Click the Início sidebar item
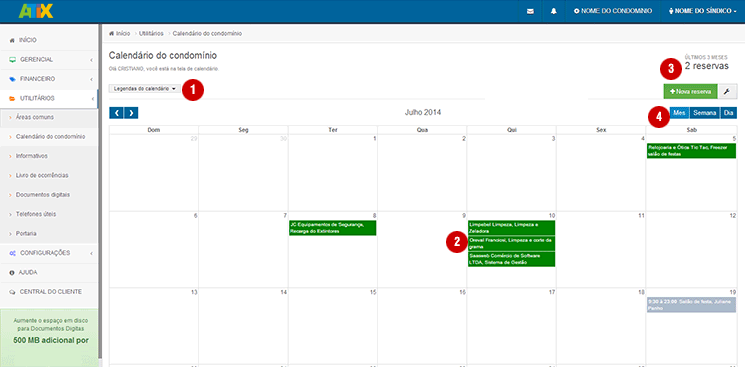The width and height of the screenshot is (745, 367). [x=48, y=40]
